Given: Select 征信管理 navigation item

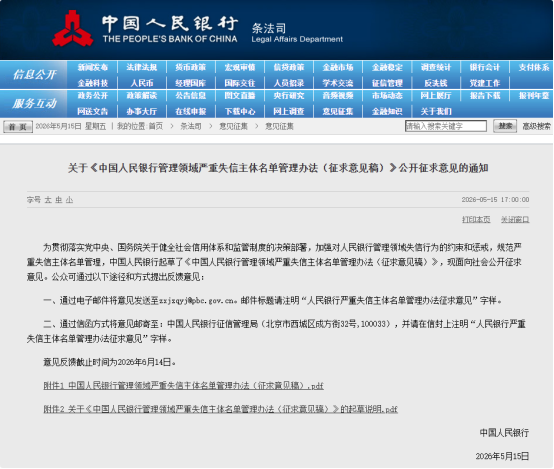Looking at the screenshot, I should coord(387,83).
